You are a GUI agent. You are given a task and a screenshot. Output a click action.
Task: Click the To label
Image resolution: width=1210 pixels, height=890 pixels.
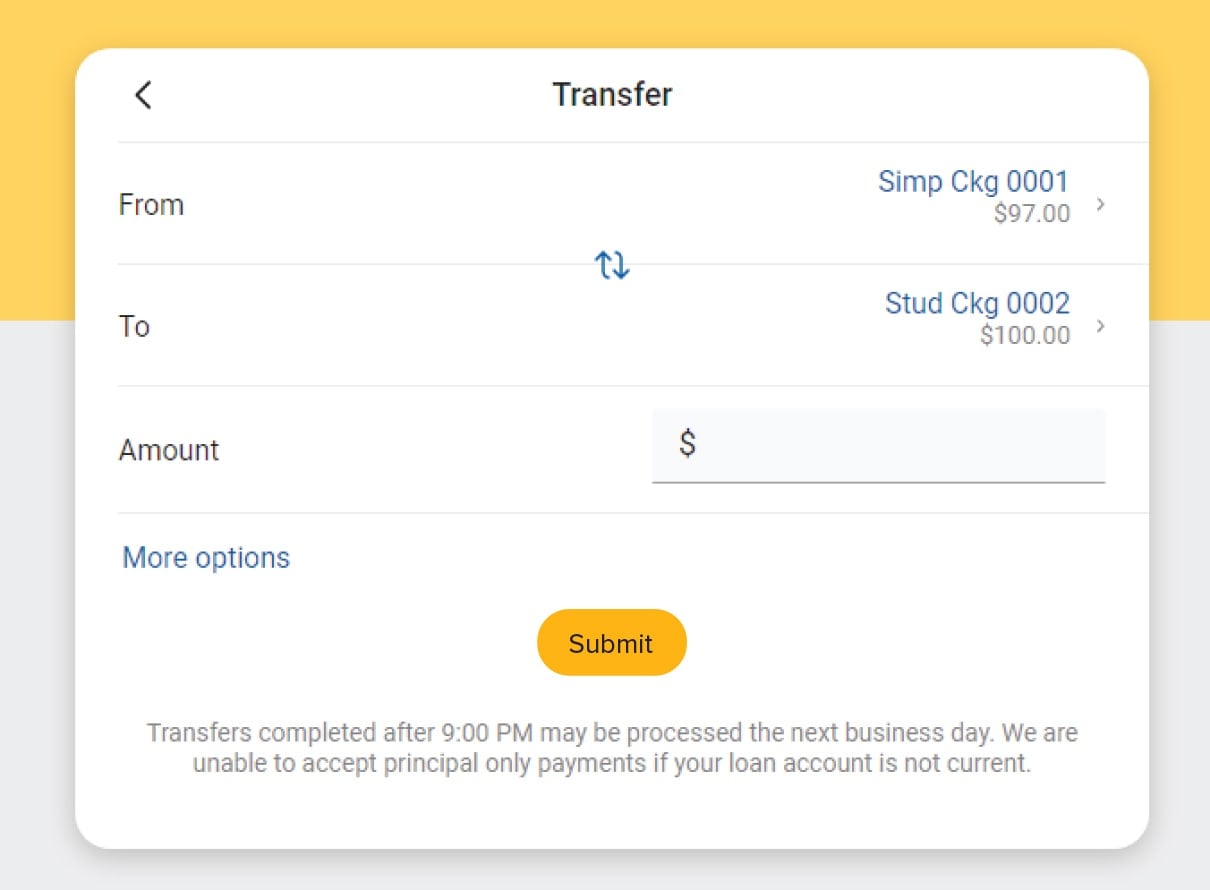134,327
